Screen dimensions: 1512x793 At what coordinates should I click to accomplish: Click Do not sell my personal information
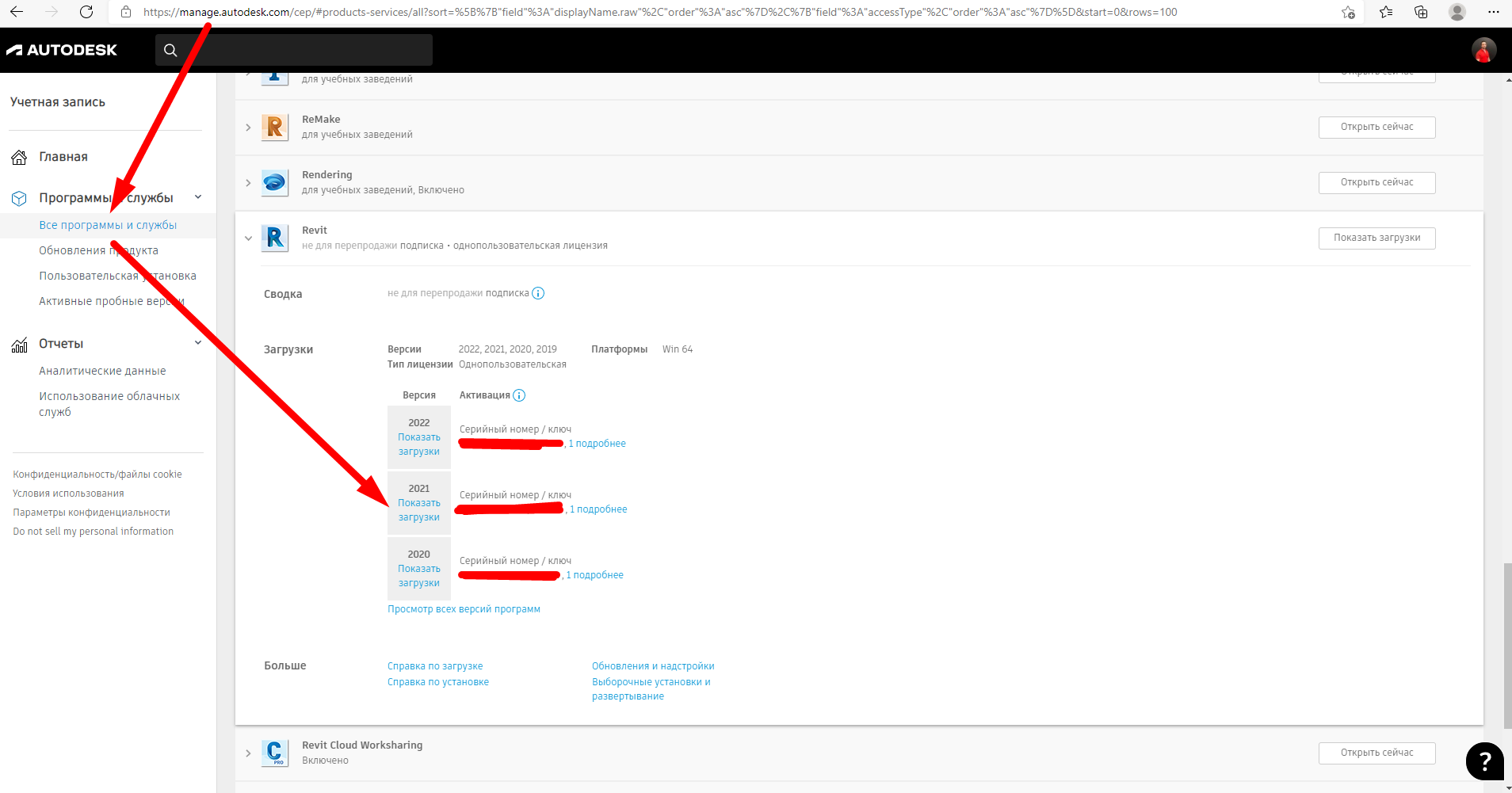pyautogui.click(x=93, y=532)
